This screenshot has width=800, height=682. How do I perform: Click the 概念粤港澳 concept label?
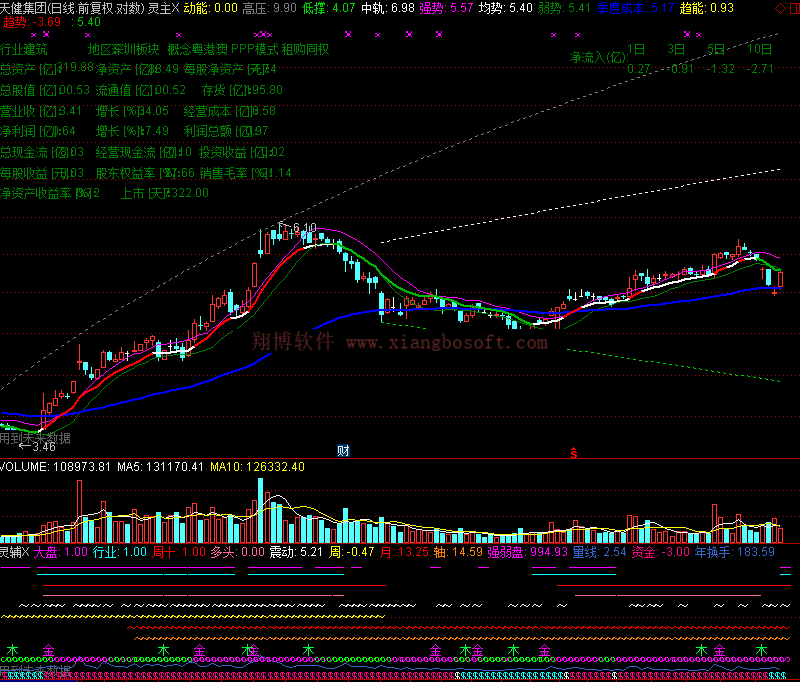coord(197,49)
